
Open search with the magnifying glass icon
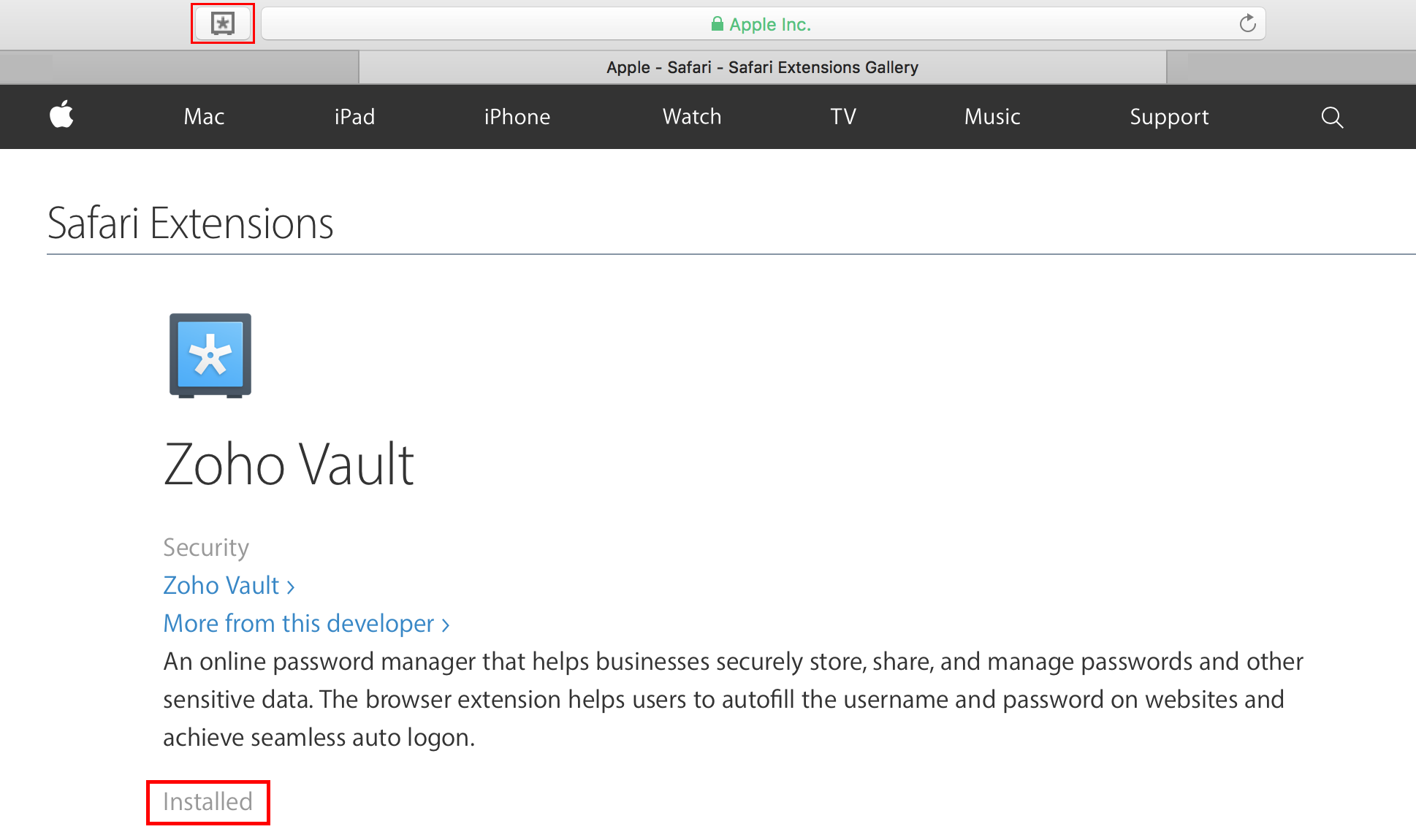point(1331,117)
